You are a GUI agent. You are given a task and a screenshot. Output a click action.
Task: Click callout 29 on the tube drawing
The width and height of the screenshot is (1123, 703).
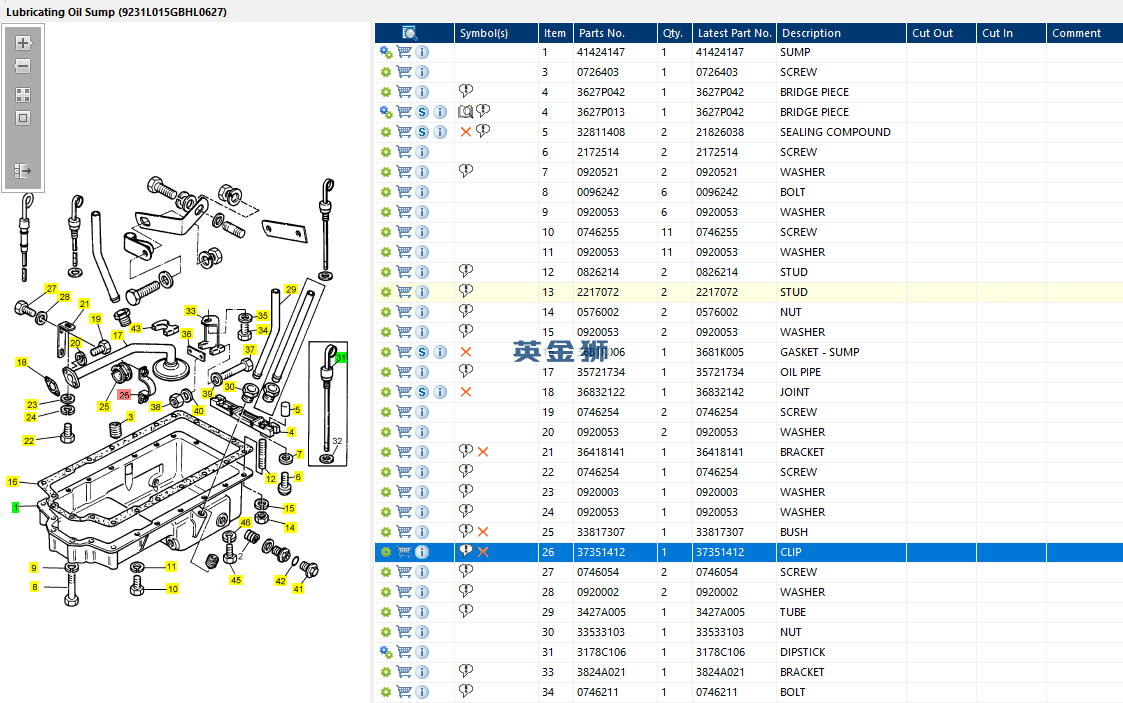(x=291, y=289)
